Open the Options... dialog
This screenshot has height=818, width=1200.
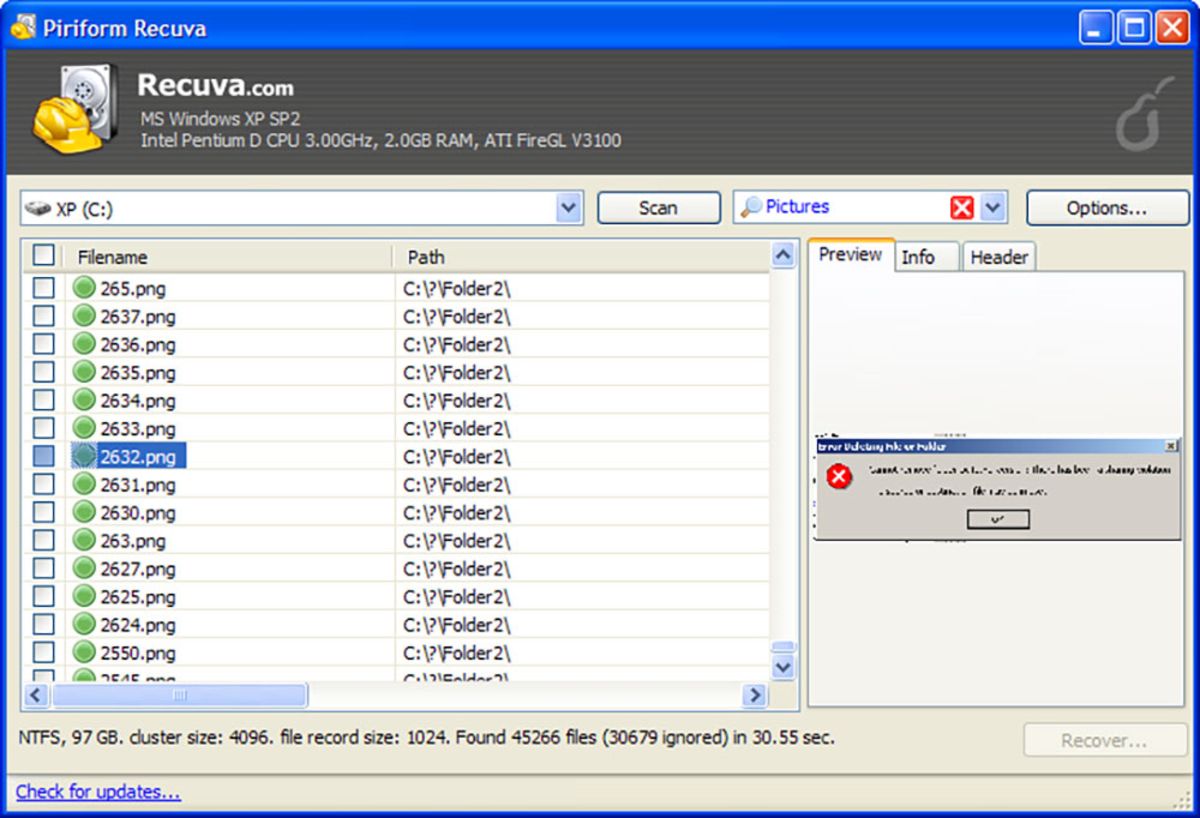tap(1107, 208)
